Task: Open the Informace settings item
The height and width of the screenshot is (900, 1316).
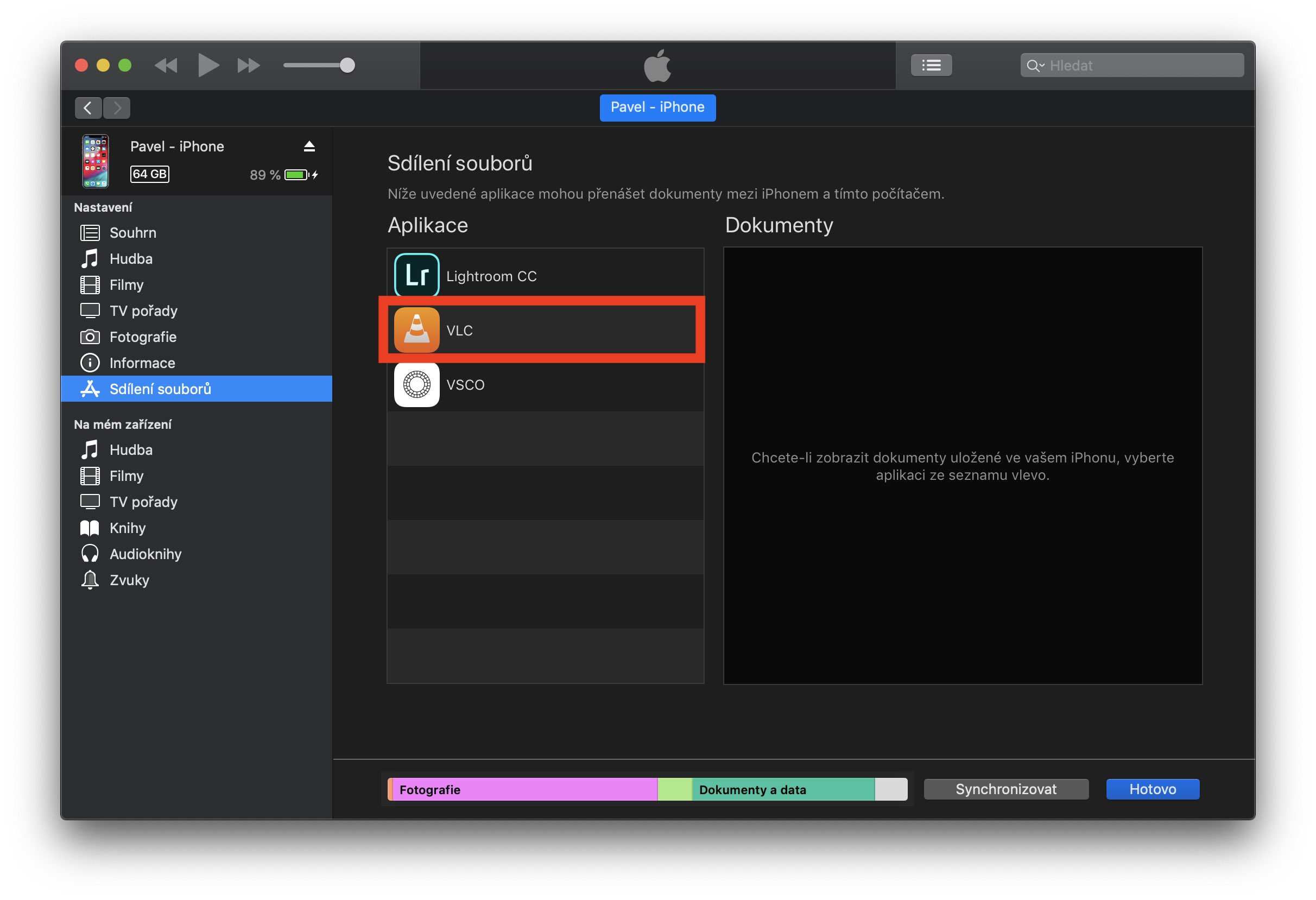Action: point(196,363)
